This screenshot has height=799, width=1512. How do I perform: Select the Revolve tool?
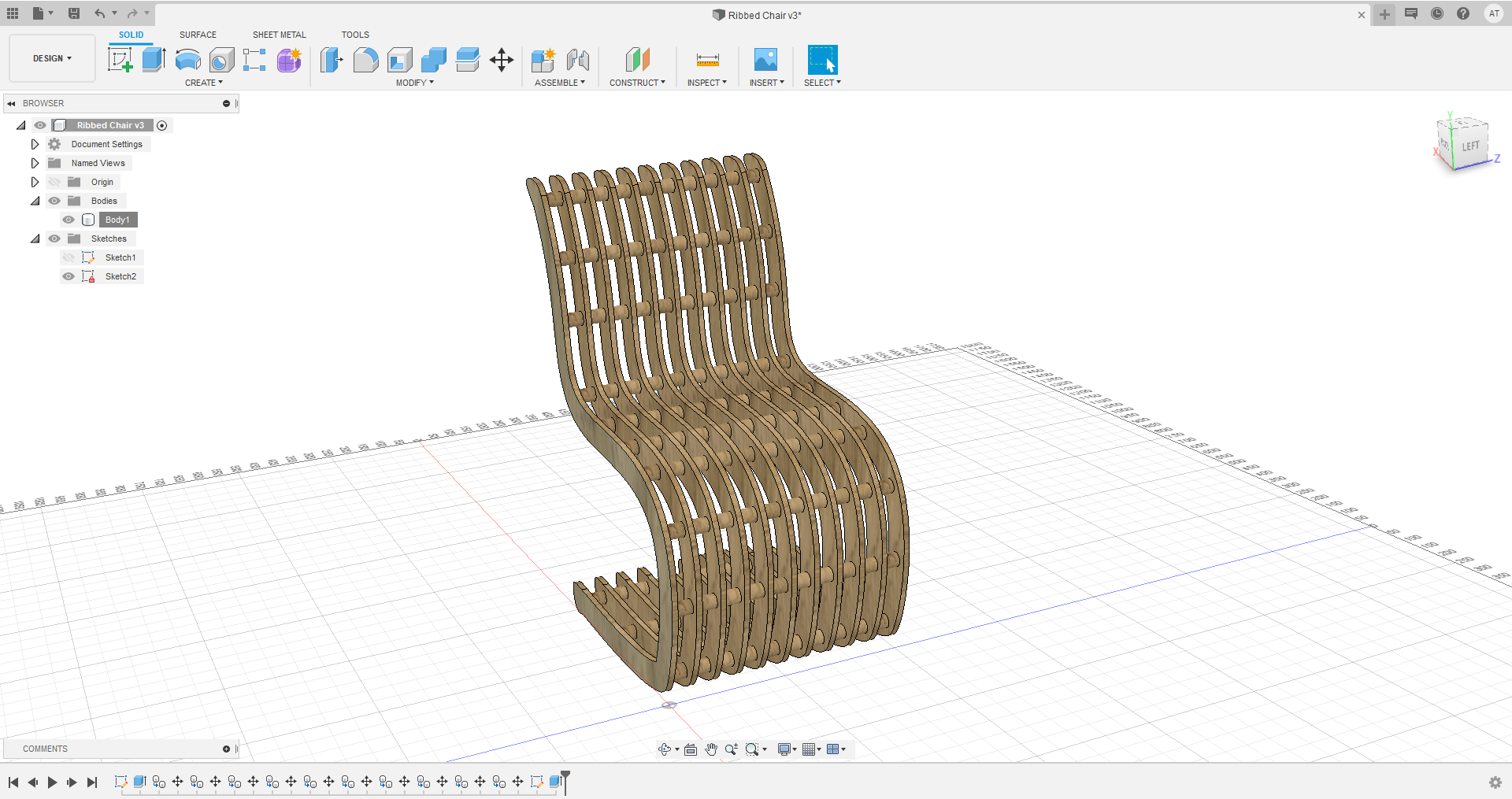(x=187, y=60)
